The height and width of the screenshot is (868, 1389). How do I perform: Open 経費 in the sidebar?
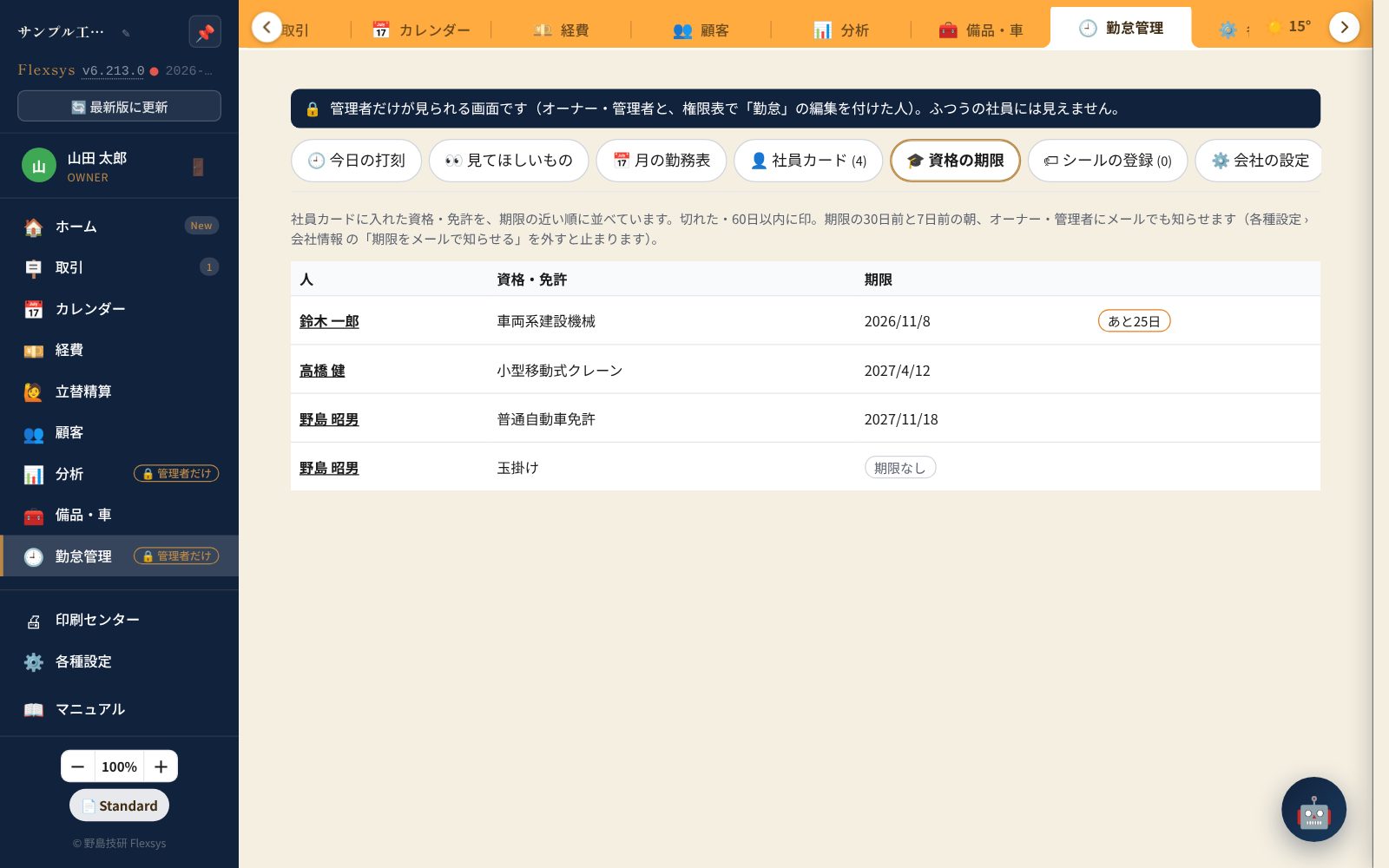tap(119, 350)
